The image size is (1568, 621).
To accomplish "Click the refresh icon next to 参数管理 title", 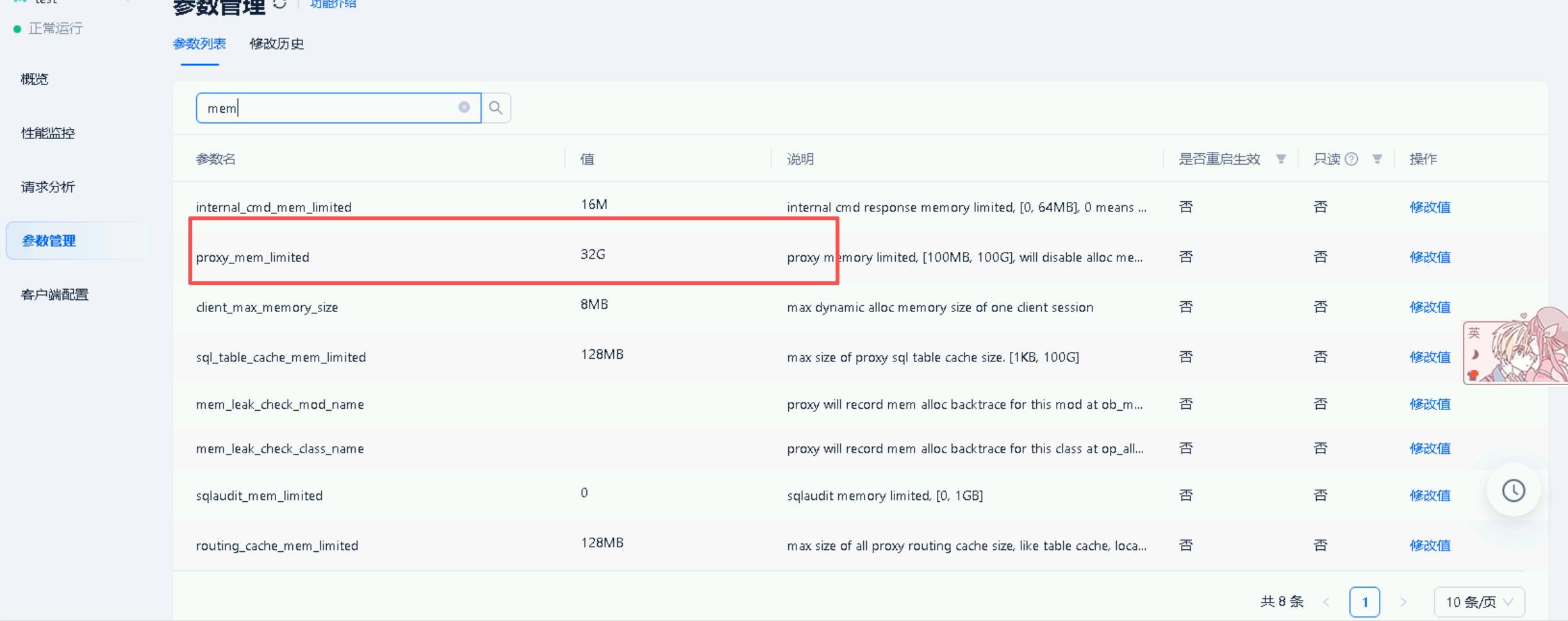I will (x=280, y=4).
